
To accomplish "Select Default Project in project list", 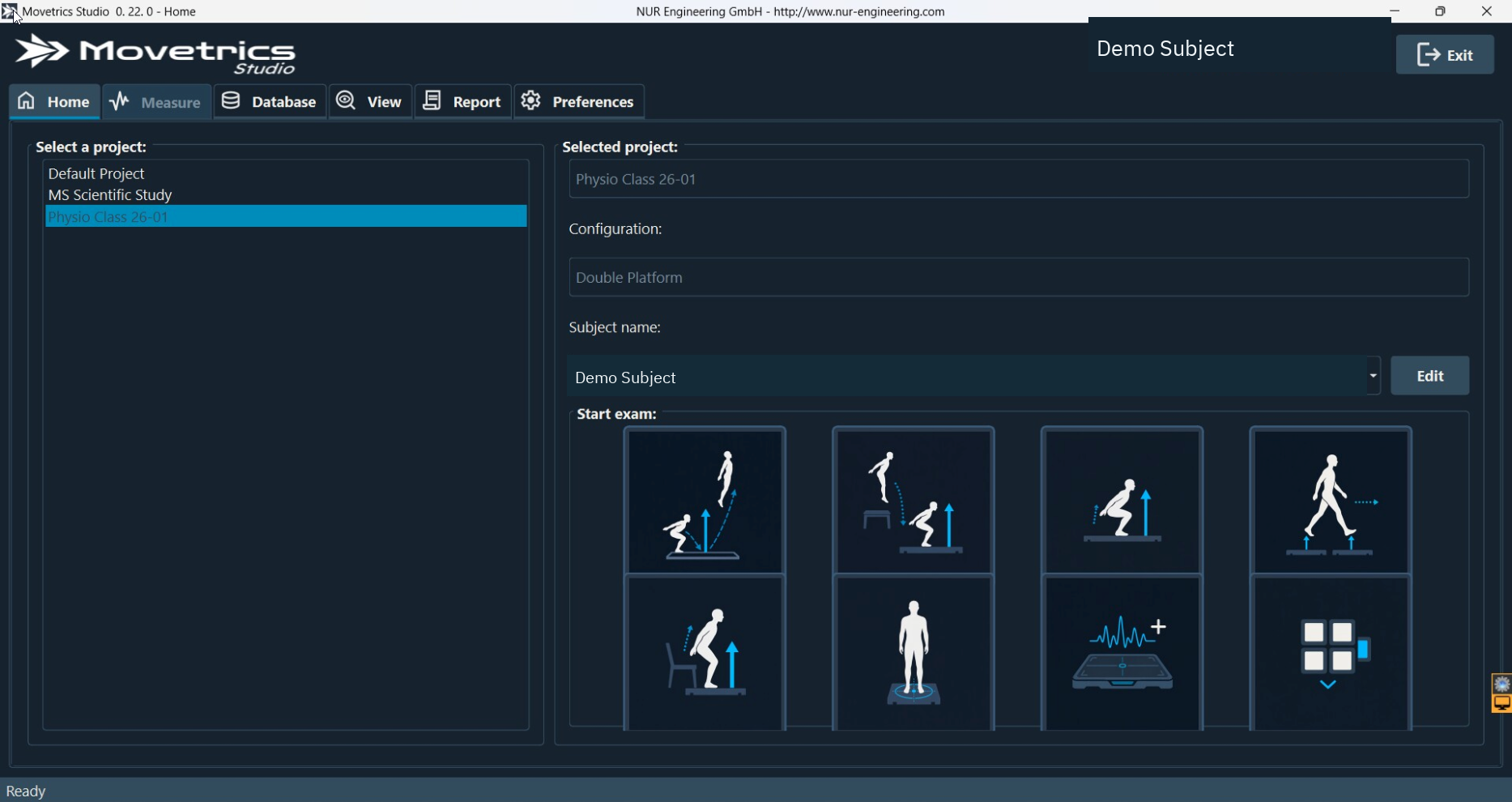I will pyautogui.click(x=286, y=173).
